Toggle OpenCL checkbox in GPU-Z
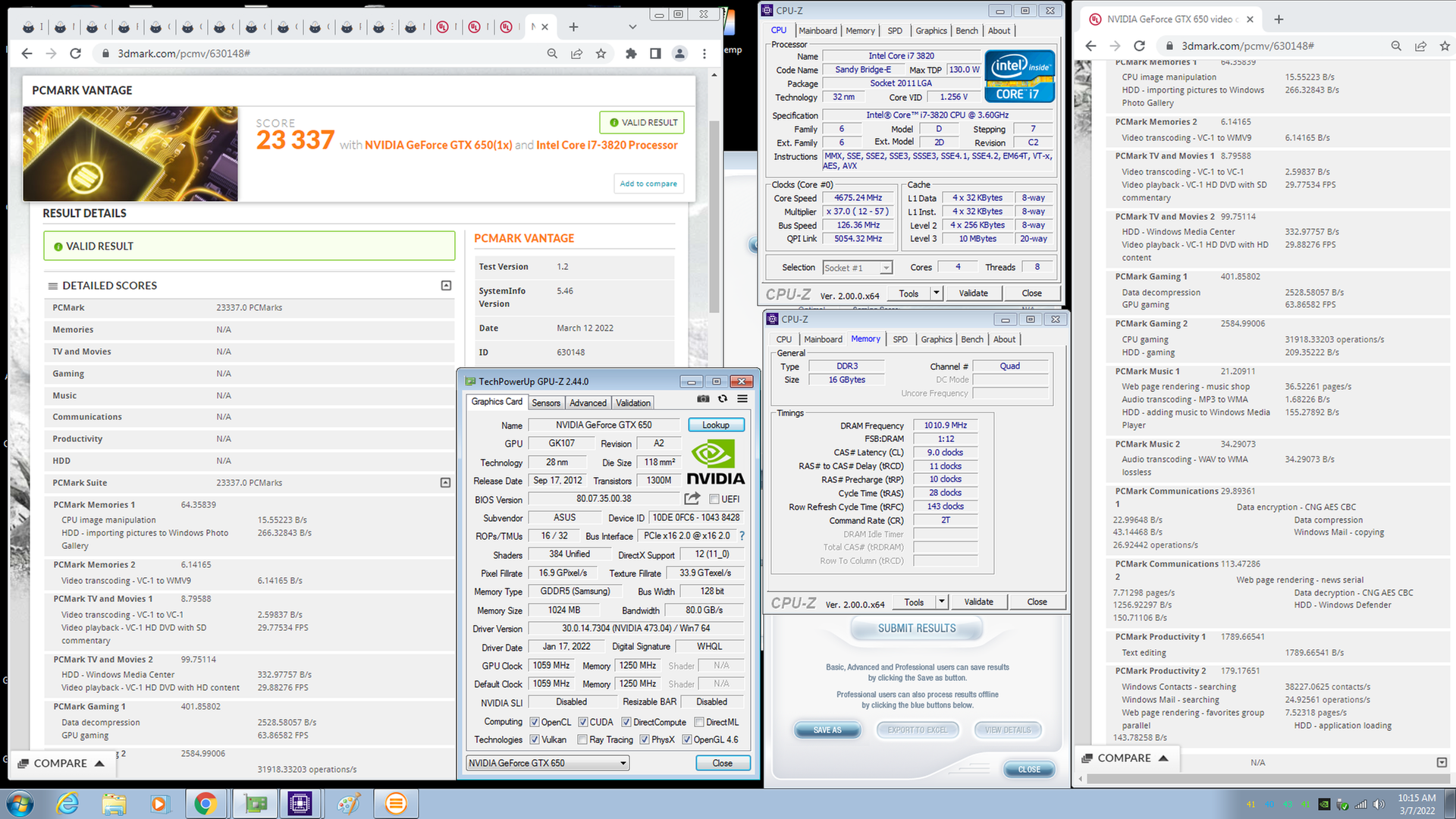Viewport: 1456px width, 819px height. (535, 722)
